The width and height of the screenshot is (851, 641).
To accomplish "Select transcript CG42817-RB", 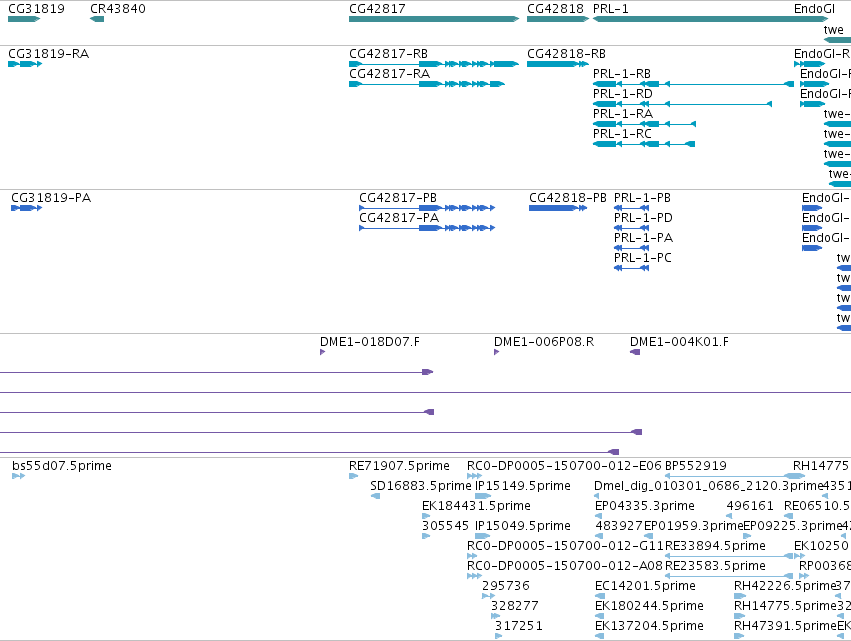I will coord(434,64).
